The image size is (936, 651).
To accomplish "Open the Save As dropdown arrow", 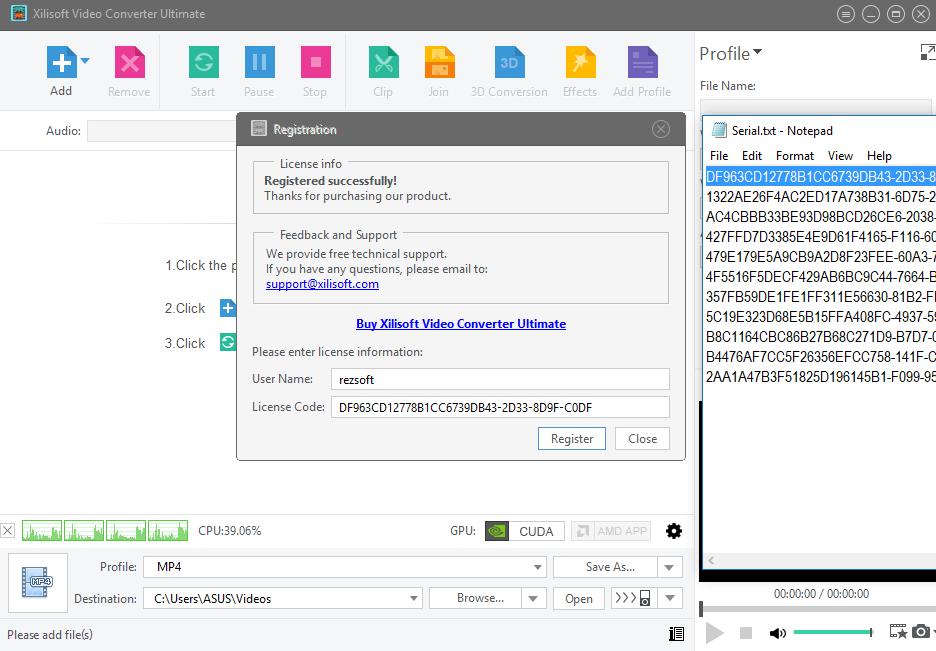I will 669,567.
